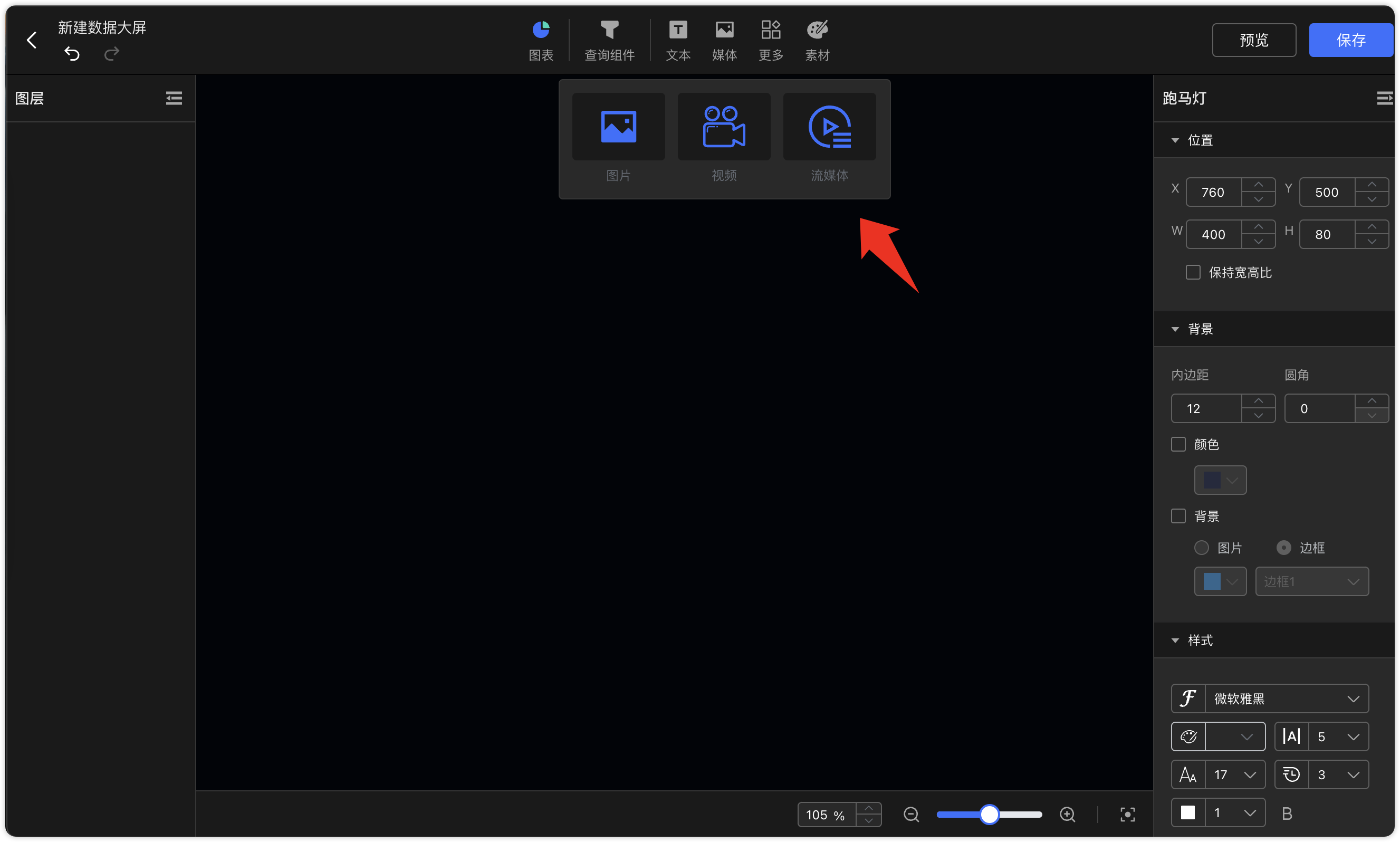1400x842 pixels.
Task: Enable 保持宽高比 aspect ratio lock
Action: (1193, 272)
